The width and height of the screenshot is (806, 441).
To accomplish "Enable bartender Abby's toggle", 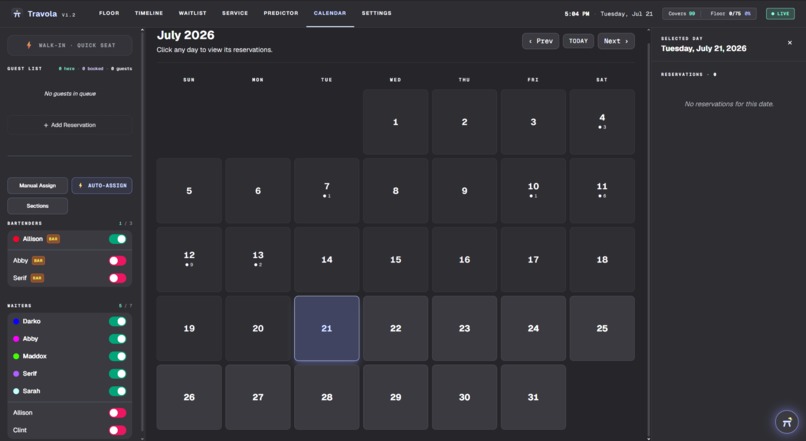I will click(117, 261).
